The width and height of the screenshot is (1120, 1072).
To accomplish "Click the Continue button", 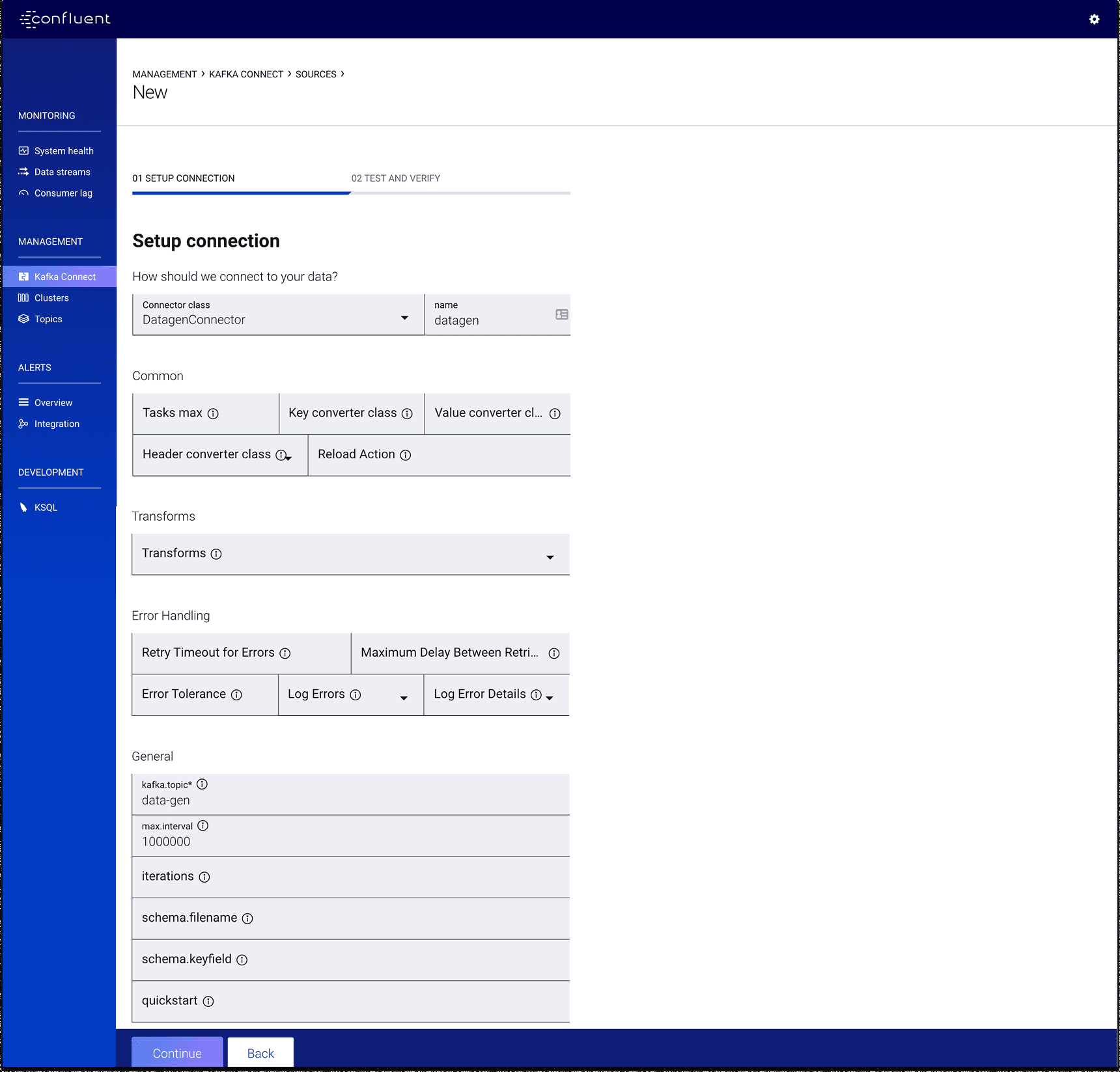I will [x=177, y=1052].
